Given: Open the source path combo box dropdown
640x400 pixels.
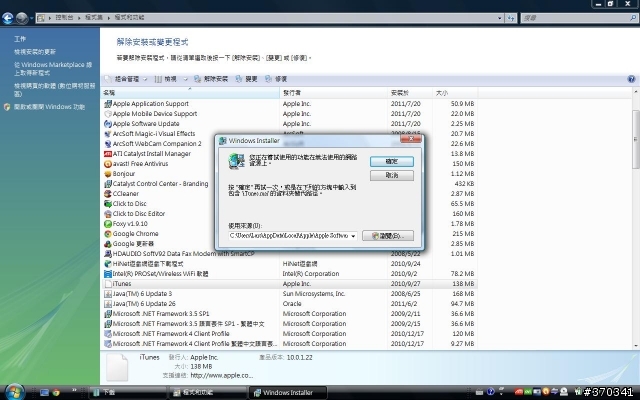Looking at the screenshot, I should (x=353, y=236).
